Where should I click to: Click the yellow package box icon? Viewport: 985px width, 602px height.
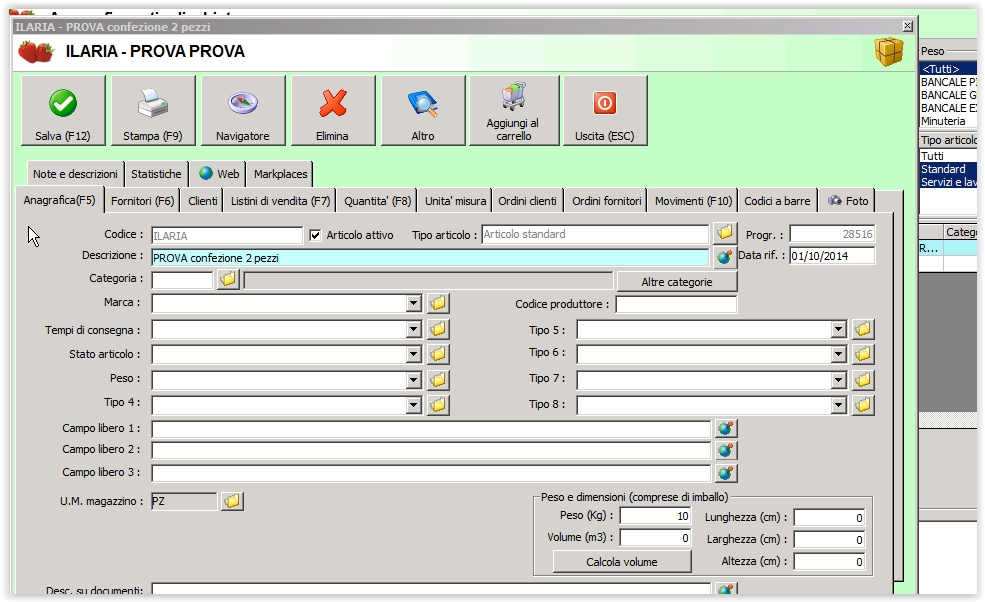(888, 51)
